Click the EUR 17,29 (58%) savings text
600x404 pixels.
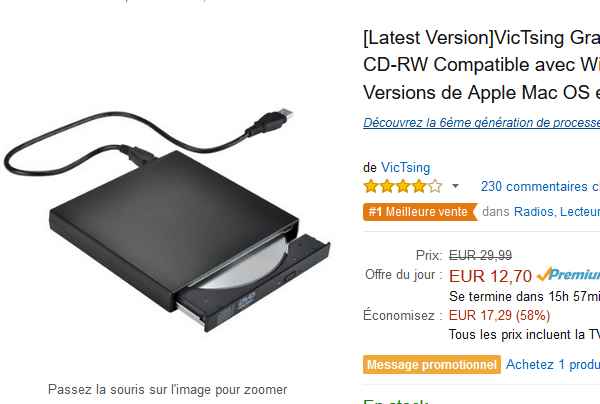pos(499,316)
